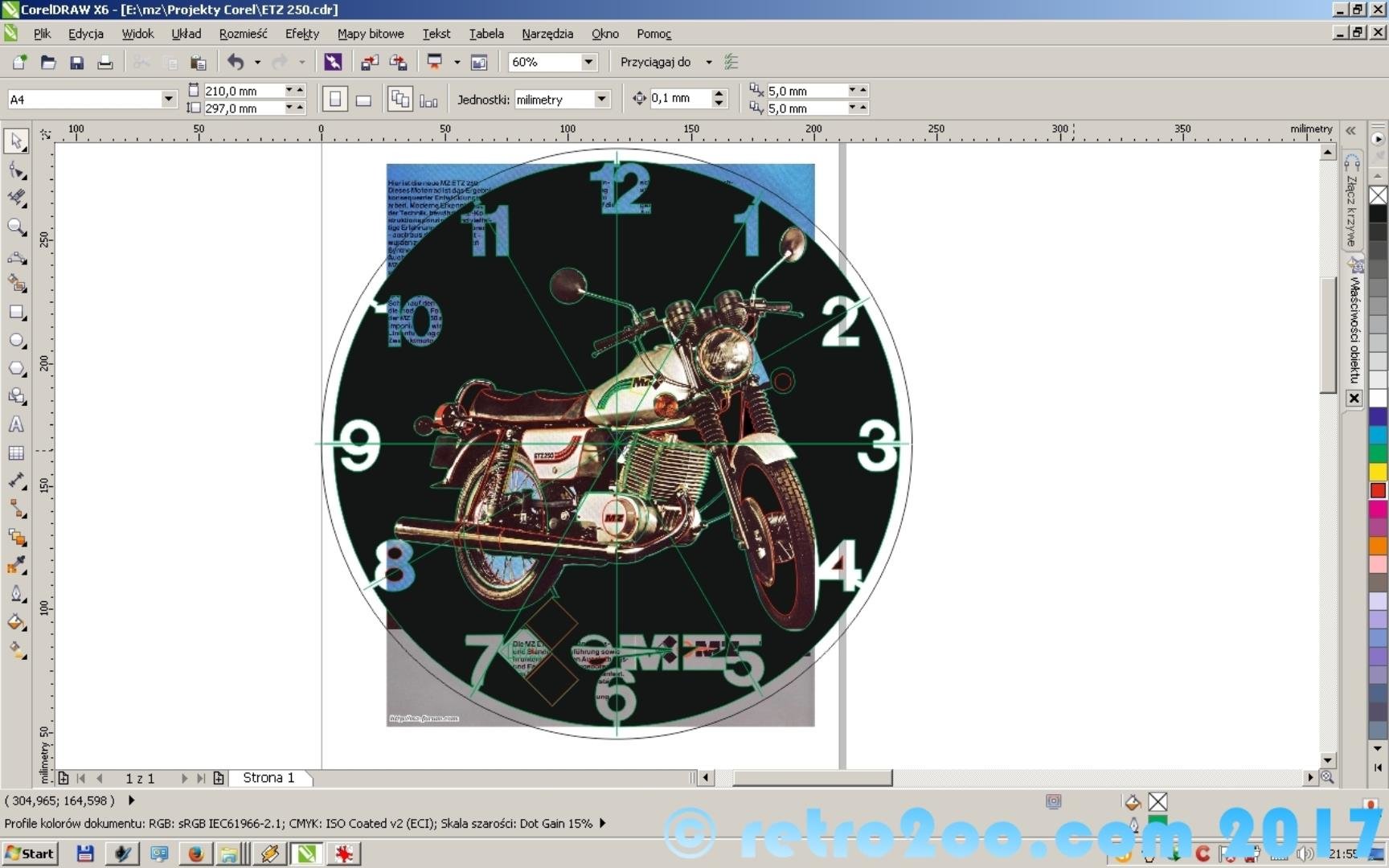1389x868 pixels.
Task: Click the Start button on taskbar
Action: pos(30,854)
